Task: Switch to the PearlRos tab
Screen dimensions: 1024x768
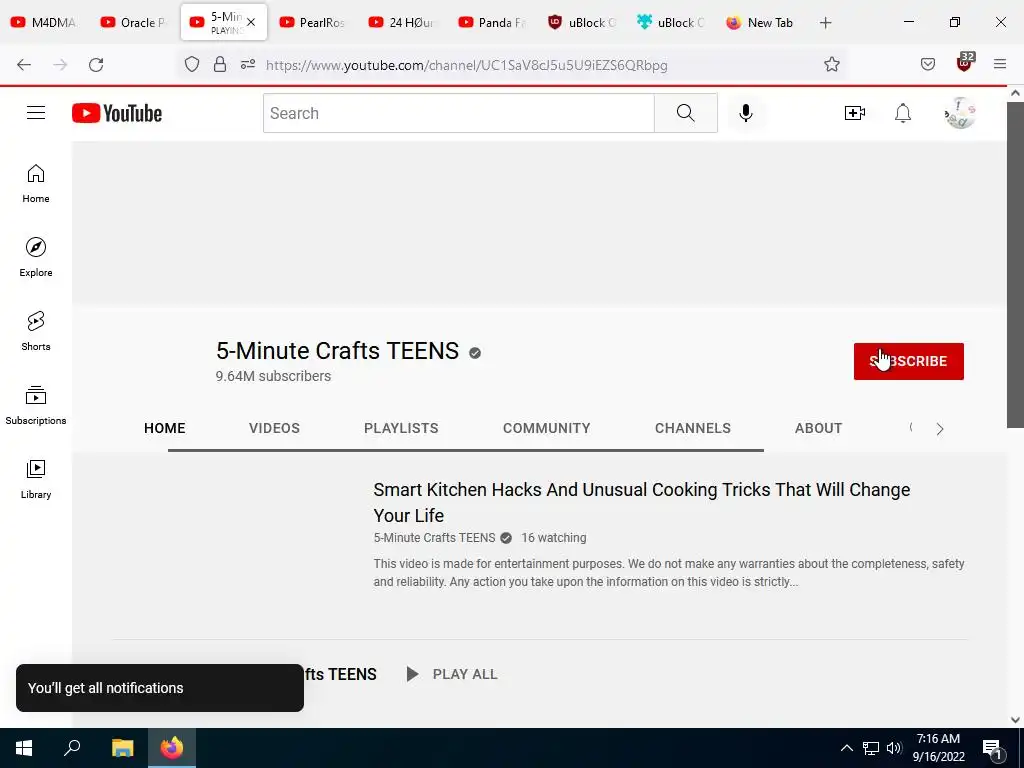Action: point(312,22)
